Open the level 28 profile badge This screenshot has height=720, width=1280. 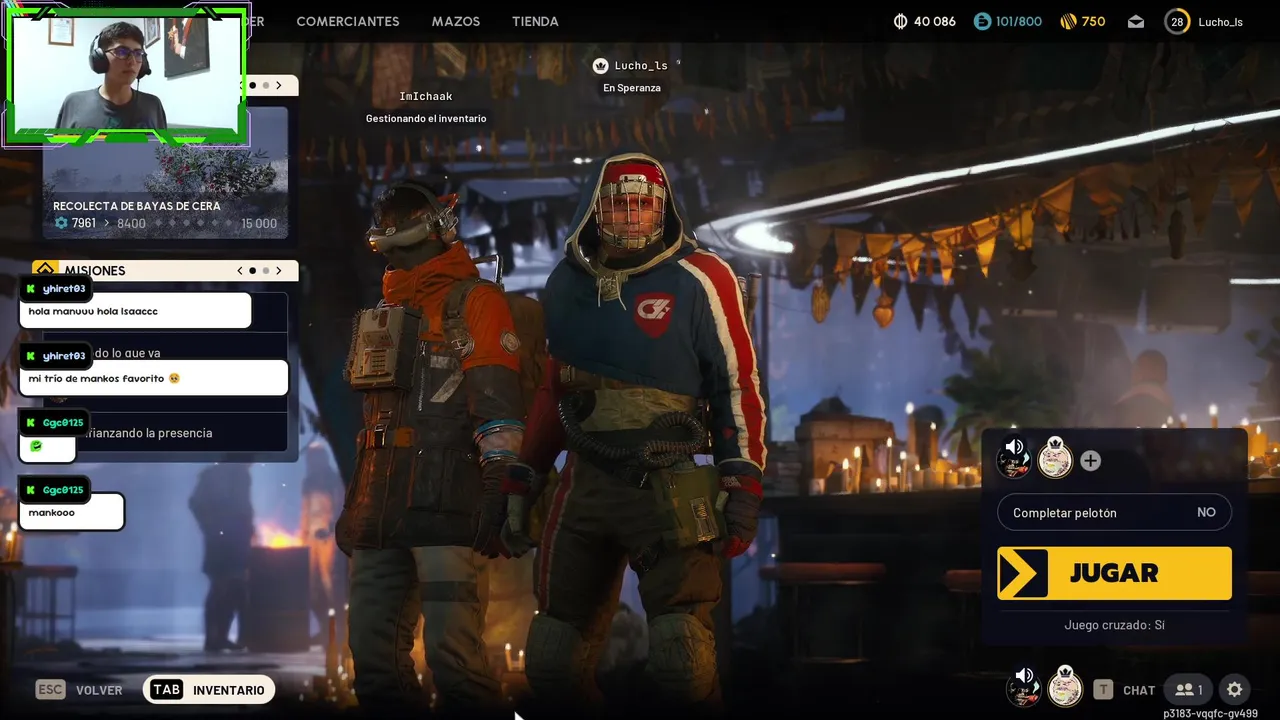pyautogui.click(x=1177, y=21)
